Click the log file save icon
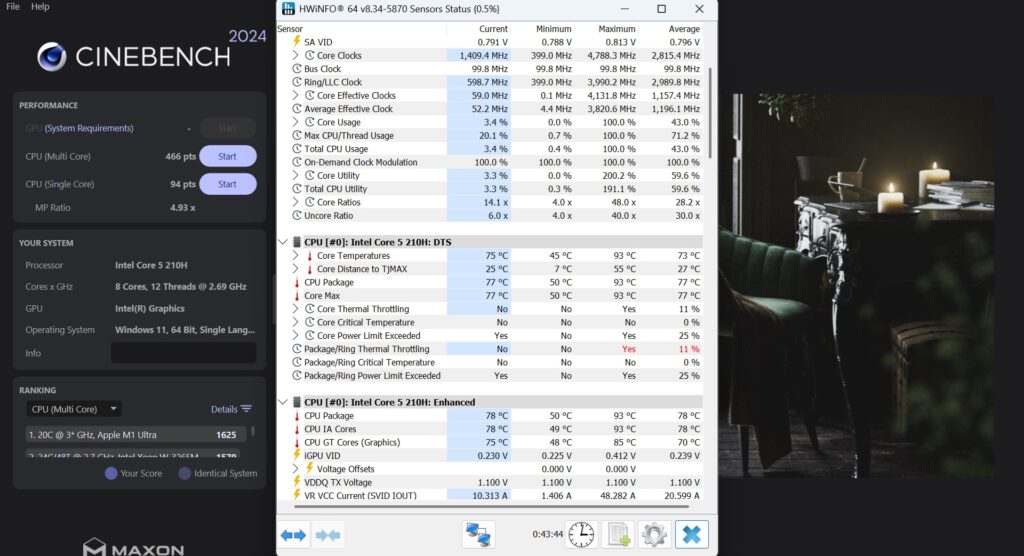The height and width of the screenshot is (556, 1024). (x=618, y=535)
